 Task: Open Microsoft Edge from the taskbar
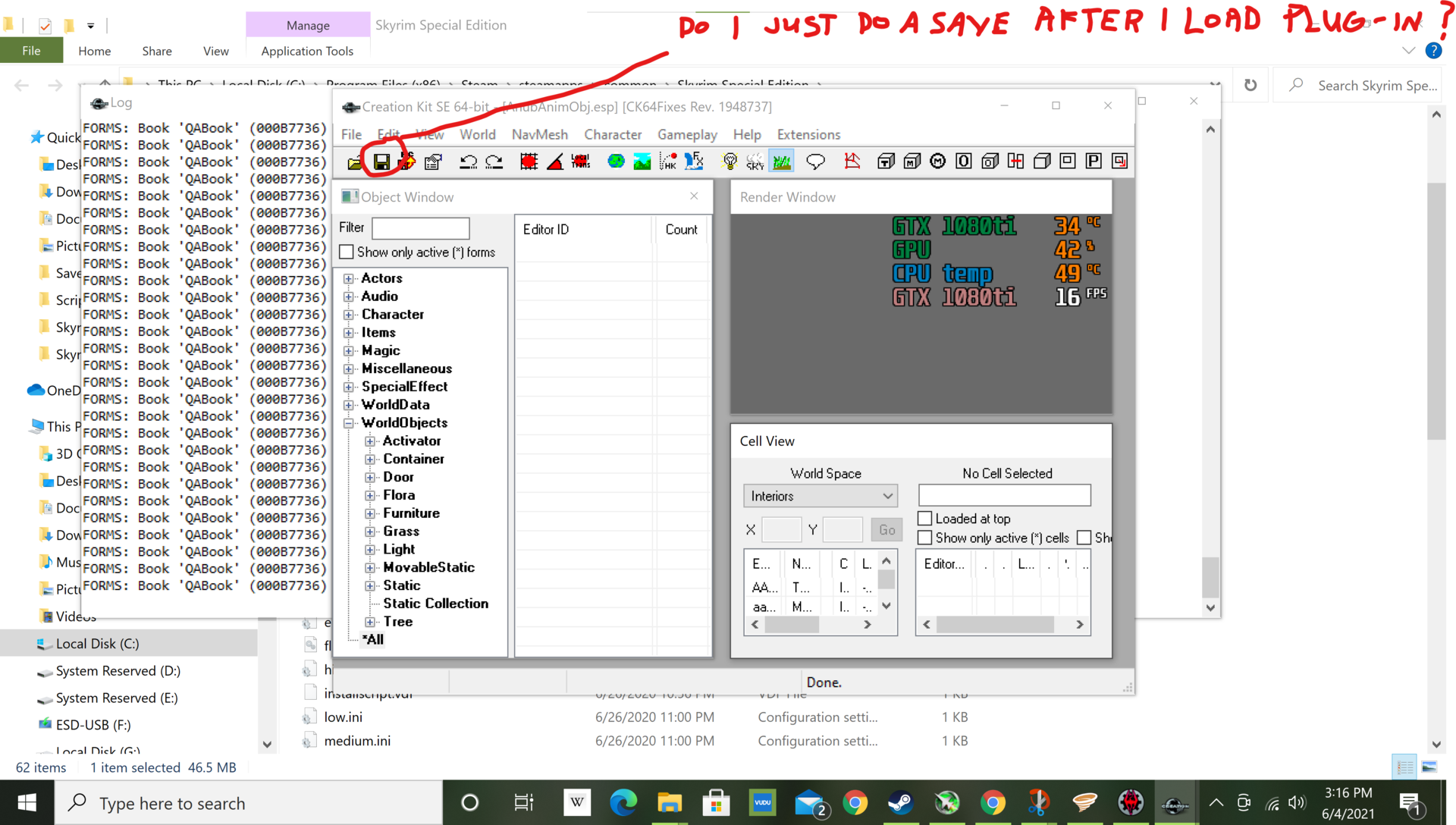[x=623, y=802]
